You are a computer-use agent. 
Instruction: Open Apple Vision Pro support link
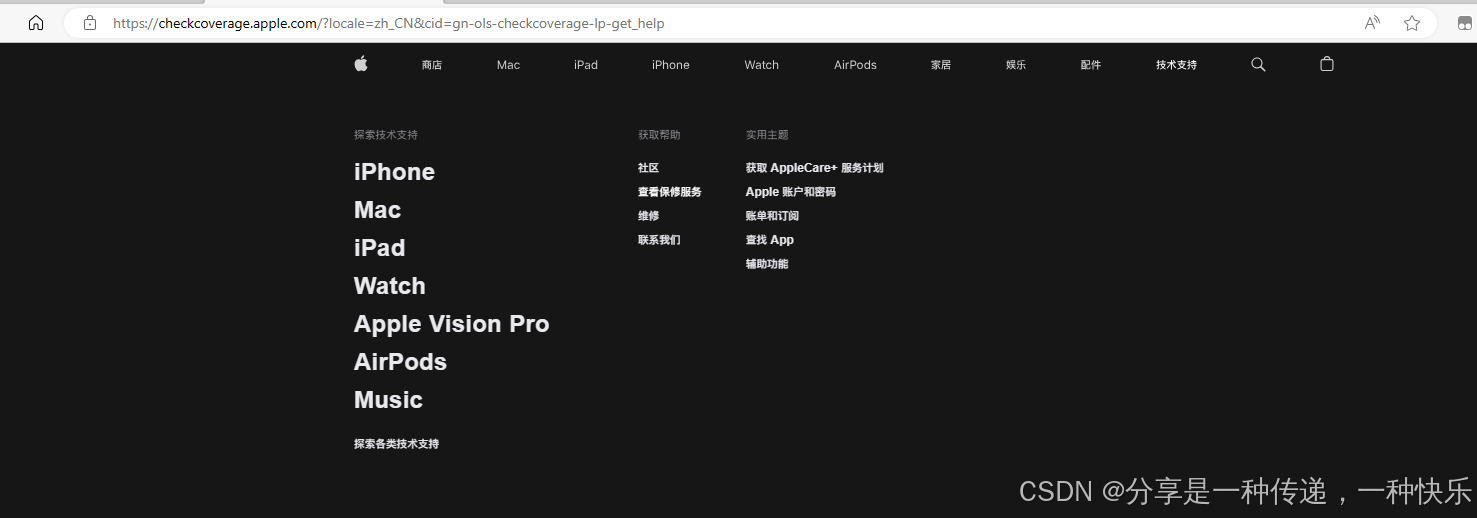click(x=451, y=324)
